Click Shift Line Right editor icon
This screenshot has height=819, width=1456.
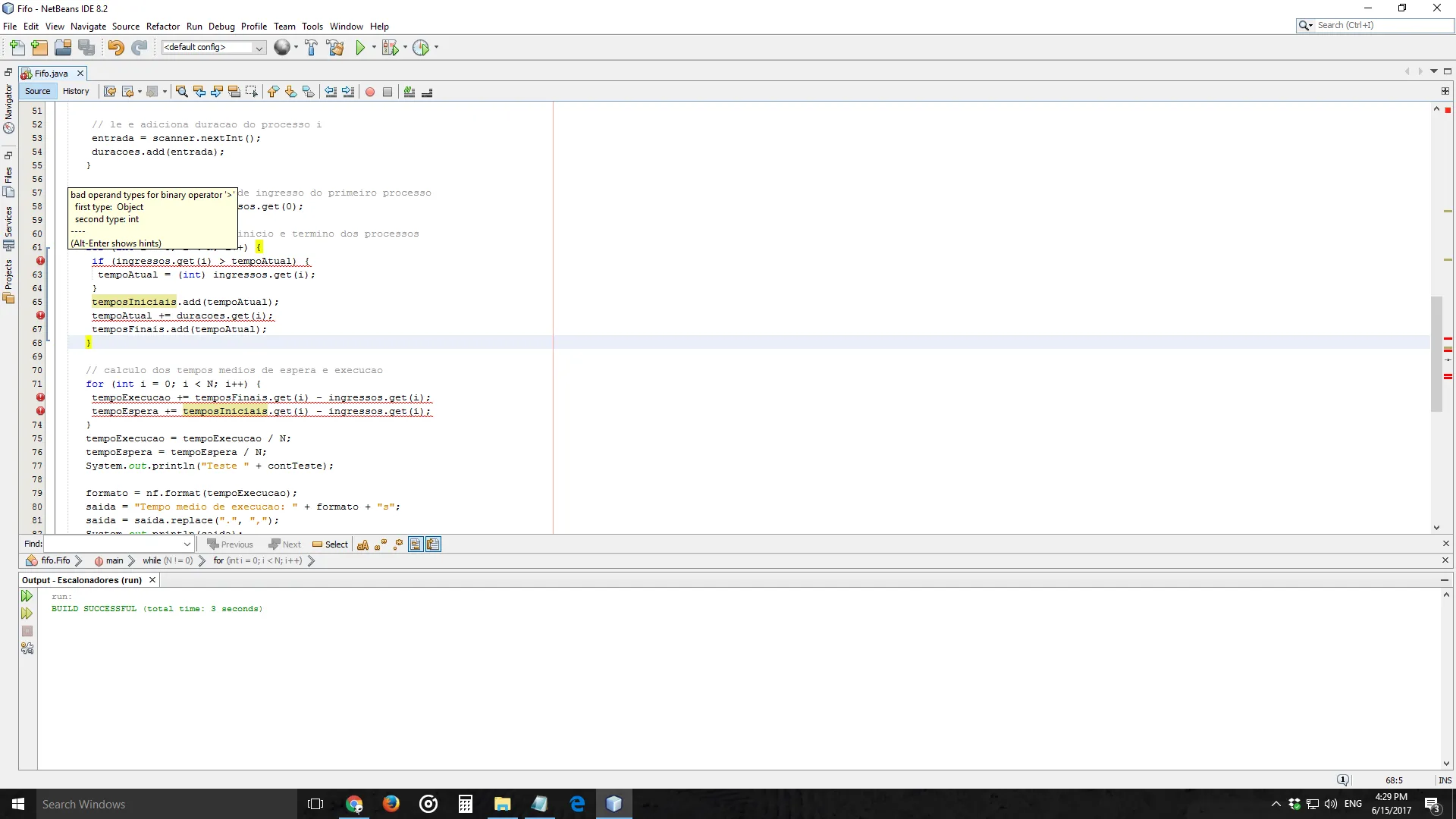click(x=348, y=92)
